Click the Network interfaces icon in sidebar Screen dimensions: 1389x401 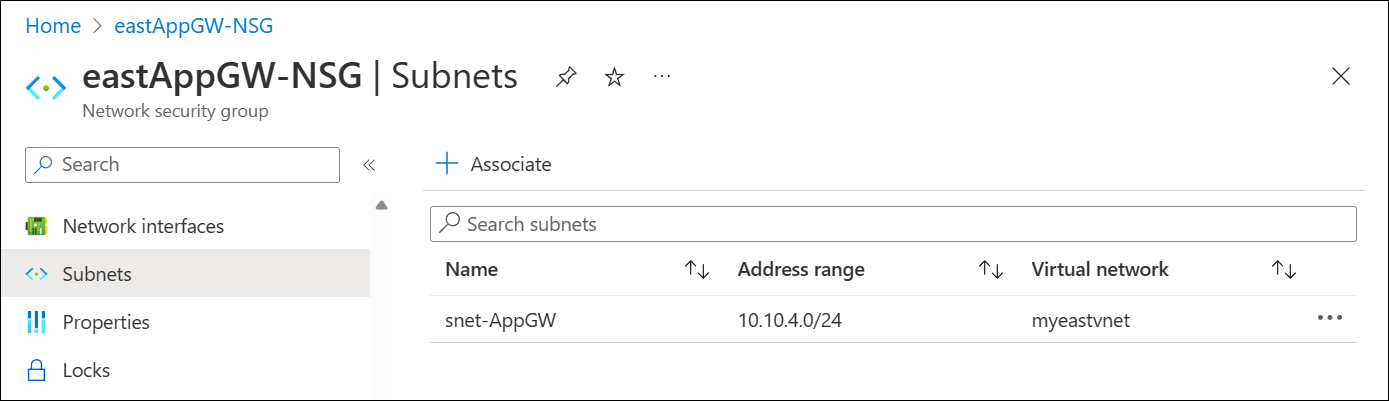pos(37,226)
